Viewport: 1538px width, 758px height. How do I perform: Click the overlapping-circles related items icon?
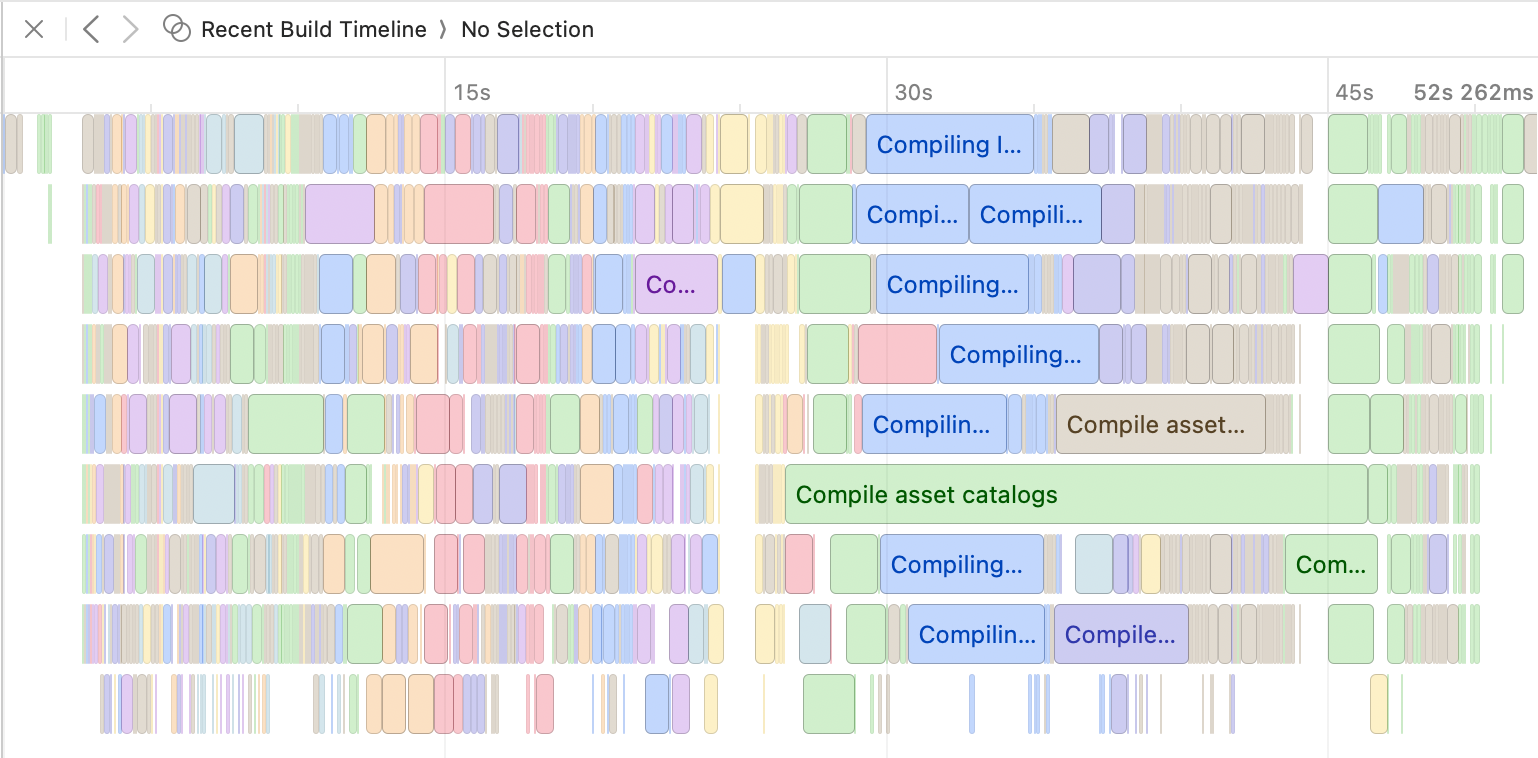point(177,29)
